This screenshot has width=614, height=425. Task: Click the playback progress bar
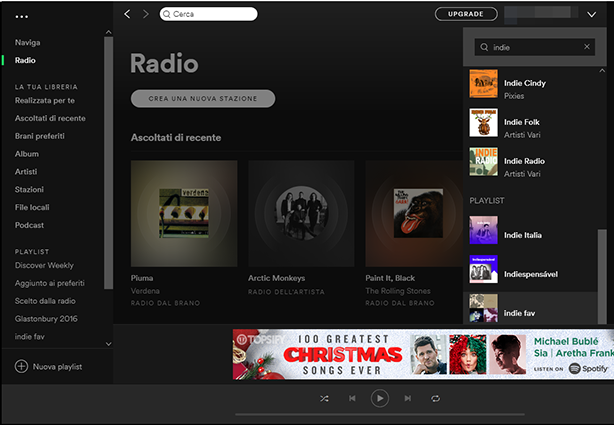[x=379, y=414]
